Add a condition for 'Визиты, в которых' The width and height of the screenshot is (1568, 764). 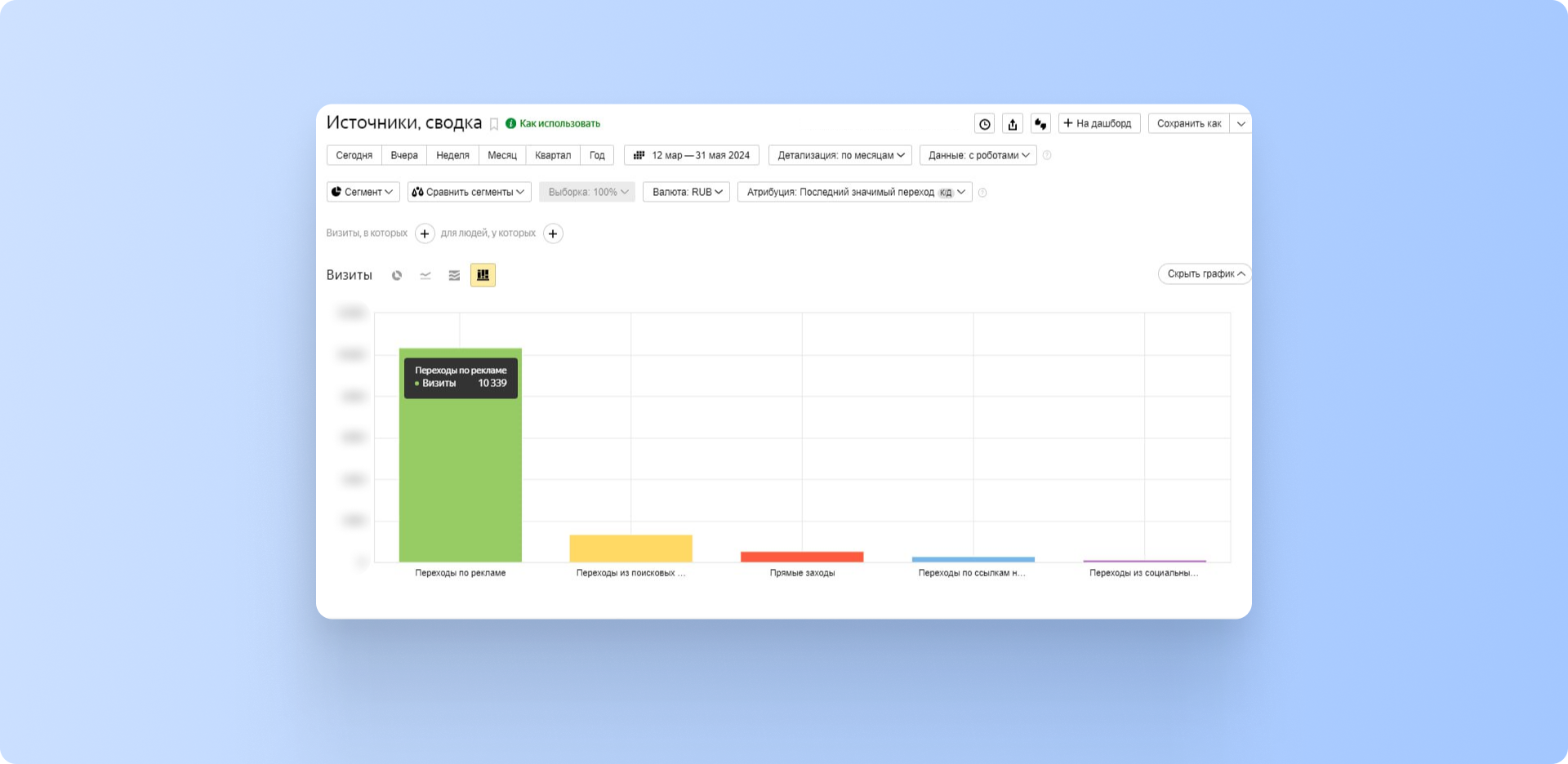425,233
